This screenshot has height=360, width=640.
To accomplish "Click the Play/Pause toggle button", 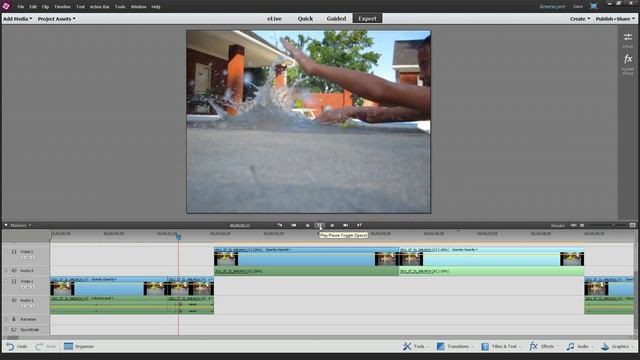I will [x=320, y=225].
